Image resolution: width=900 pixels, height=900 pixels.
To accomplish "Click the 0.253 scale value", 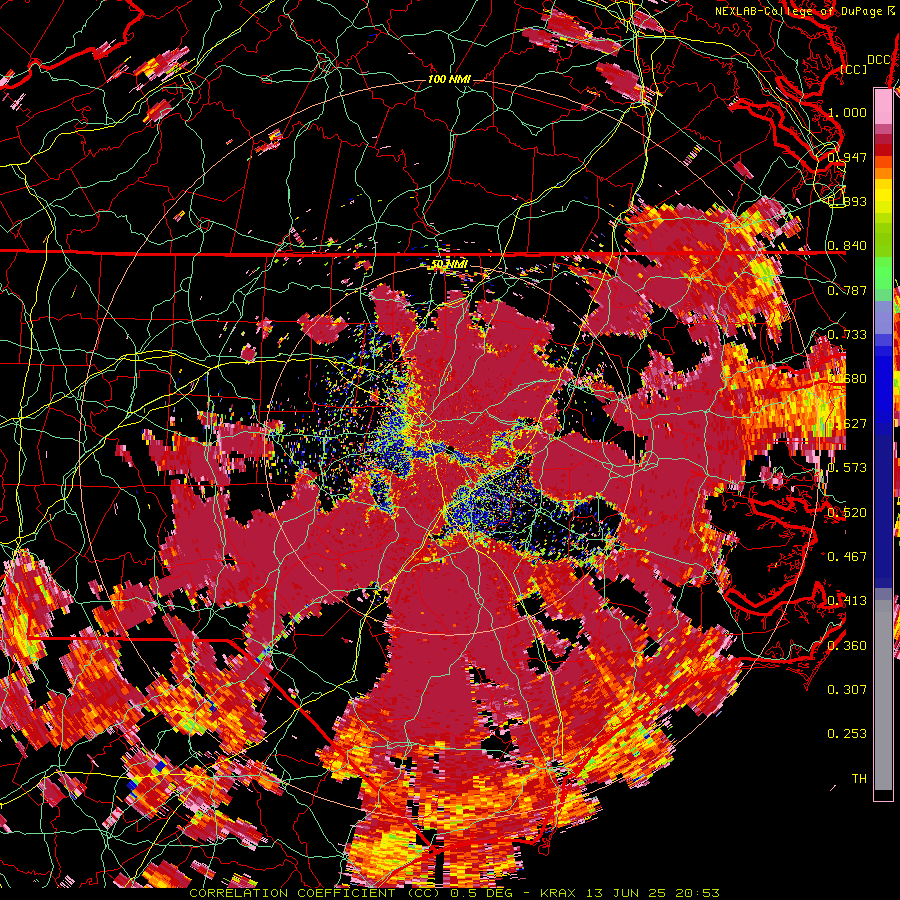I will click(x=847, y=734).
